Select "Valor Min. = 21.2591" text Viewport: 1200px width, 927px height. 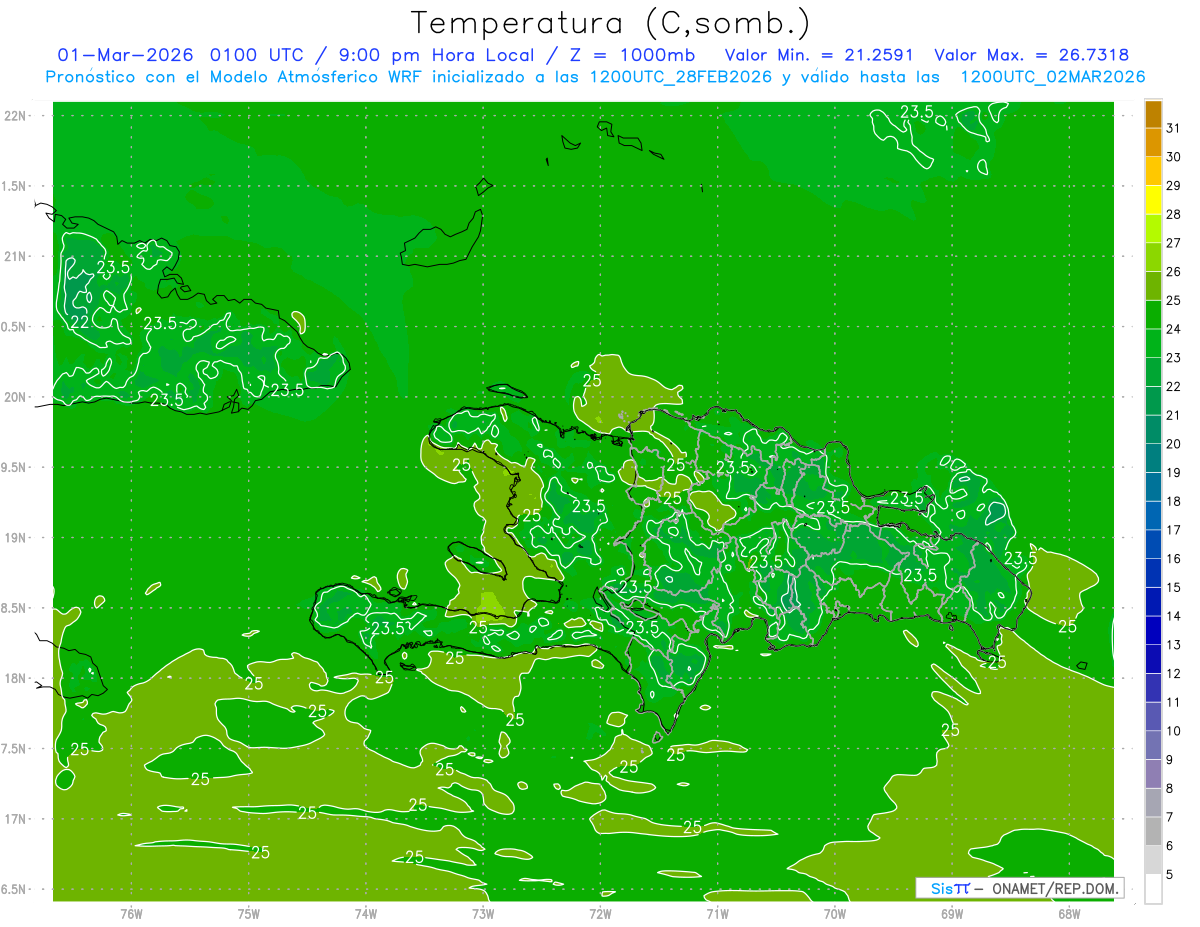coord(820,55)
